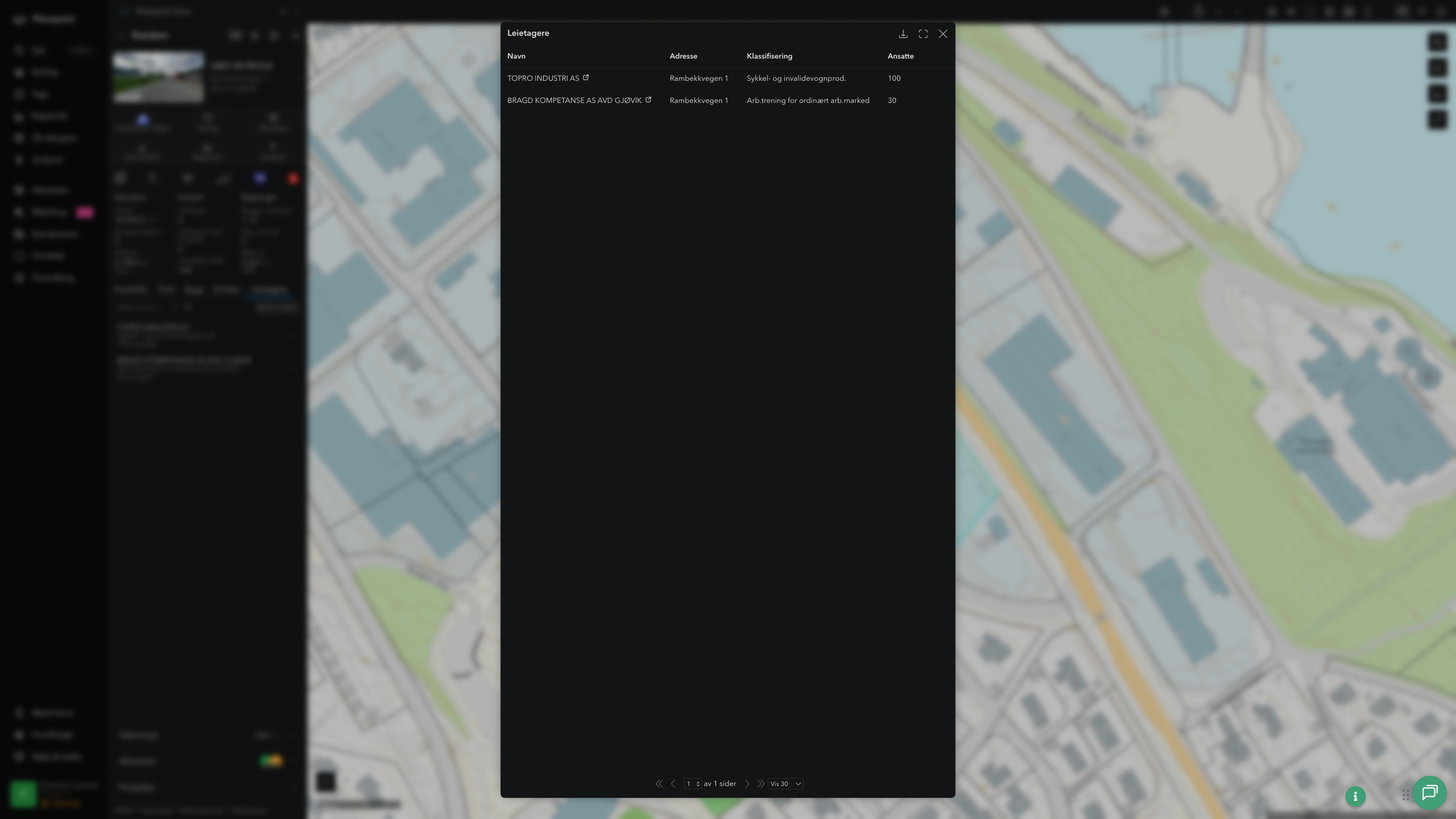The width and height of the screenshot is (1456, 819).
Task: Go to next page of tenants
Action: pos(747,784)
